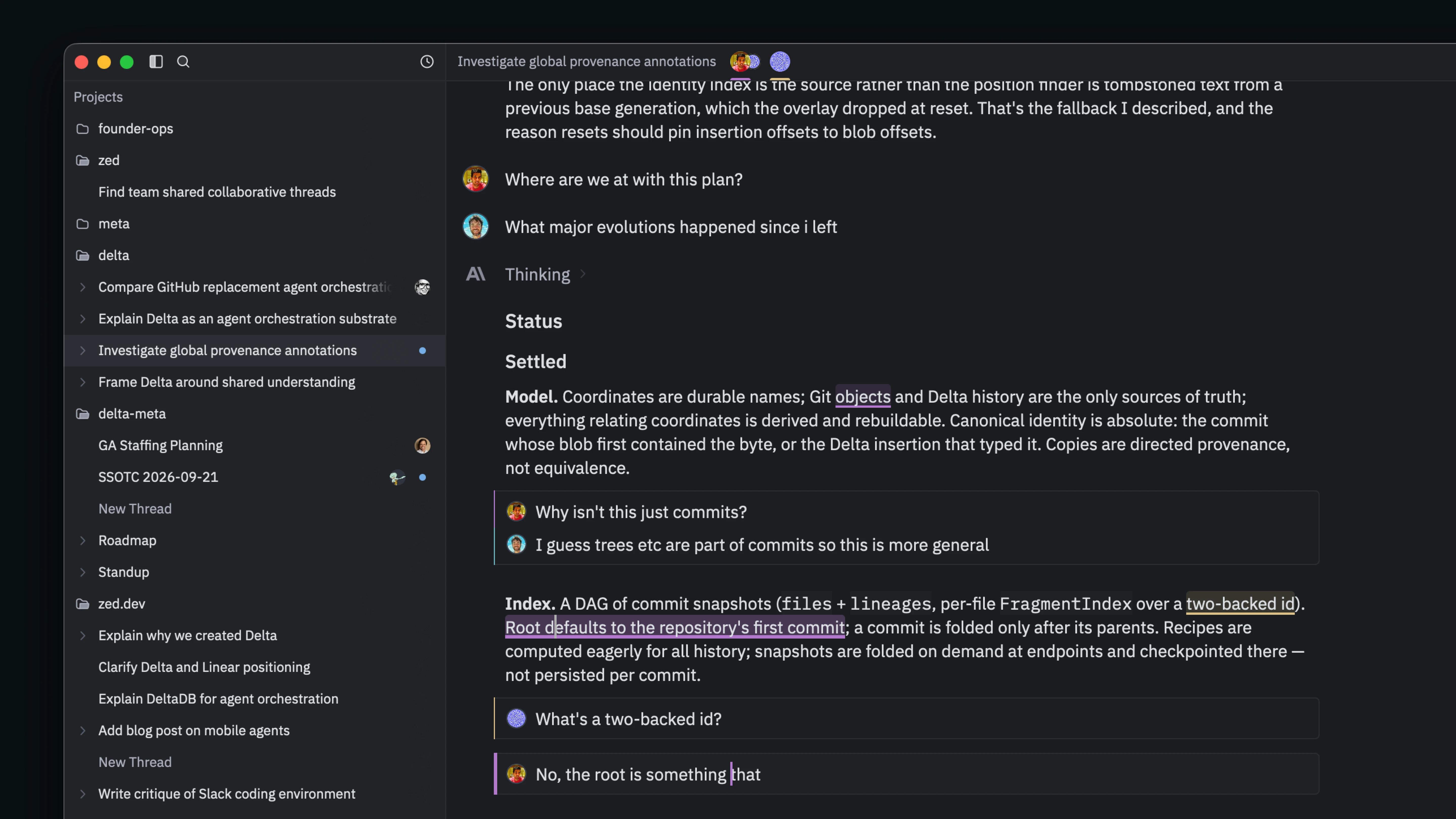Click avatar beside Compare GitHub replacement thread
This screenshot has height=819, width=1456.
(x=422, y=287)
